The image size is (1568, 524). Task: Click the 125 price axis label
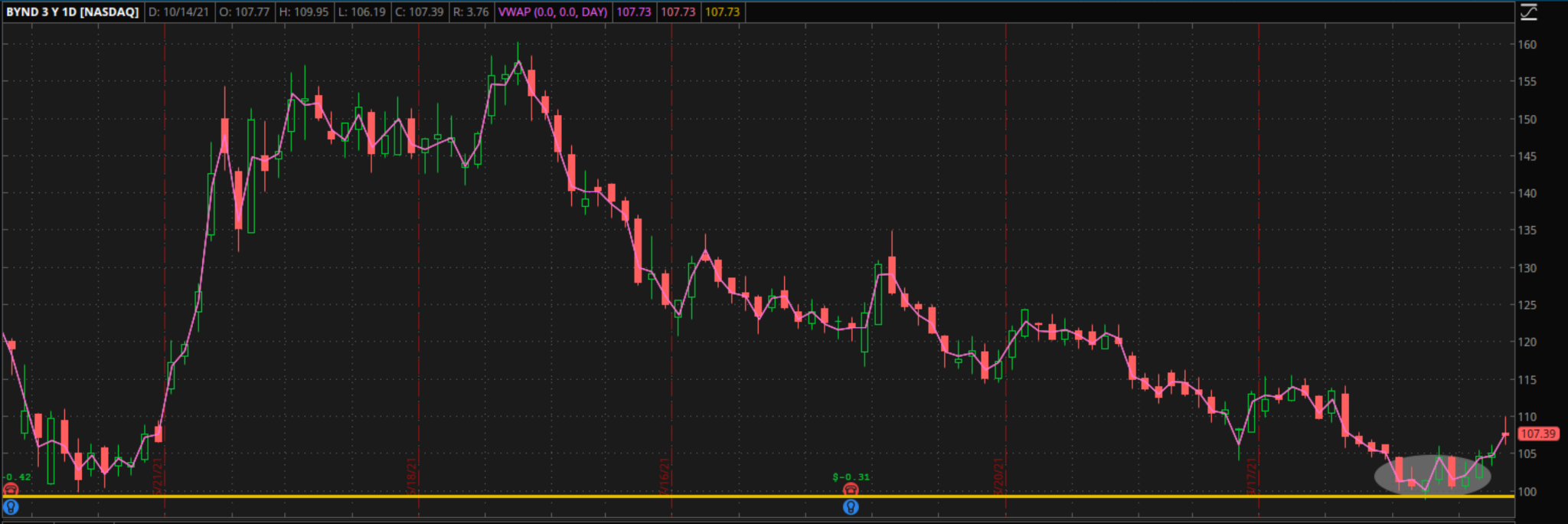pos(1527,305)
